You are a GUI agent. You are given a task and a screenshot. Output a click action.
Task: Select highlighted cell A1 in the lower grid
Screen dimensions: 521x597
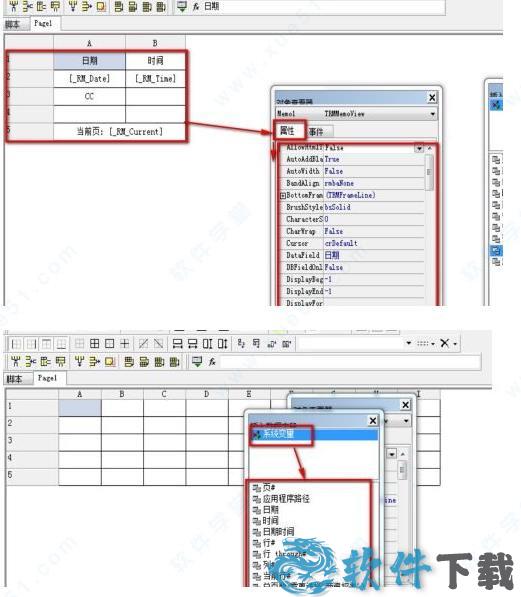(x=80, y=408)
